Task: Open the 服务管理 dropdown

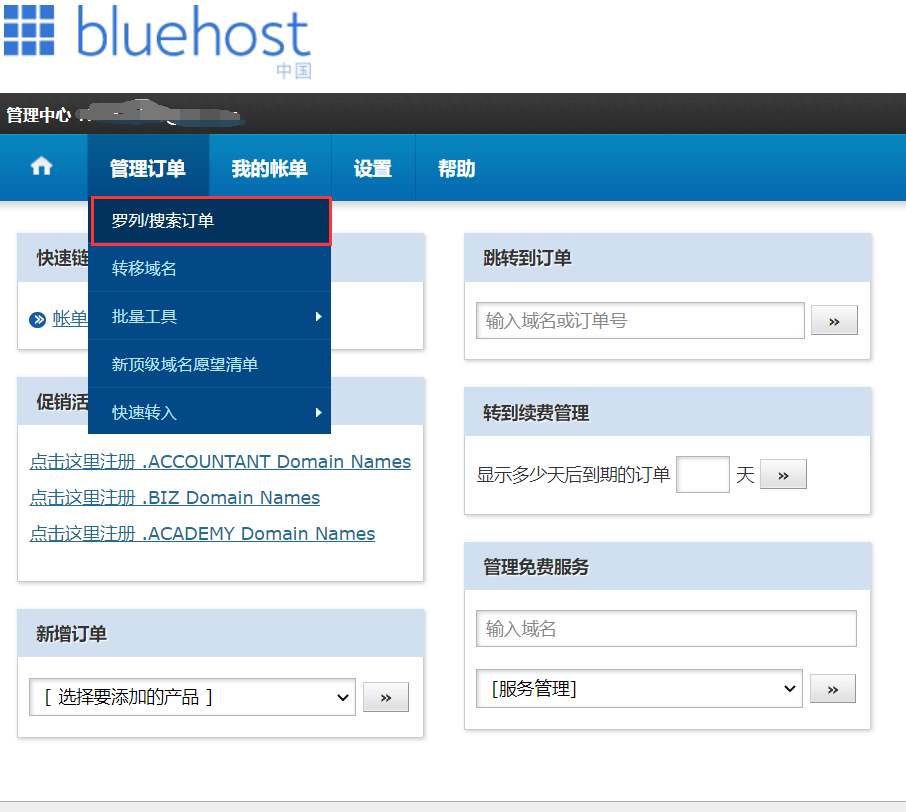Action: (639, 688)
